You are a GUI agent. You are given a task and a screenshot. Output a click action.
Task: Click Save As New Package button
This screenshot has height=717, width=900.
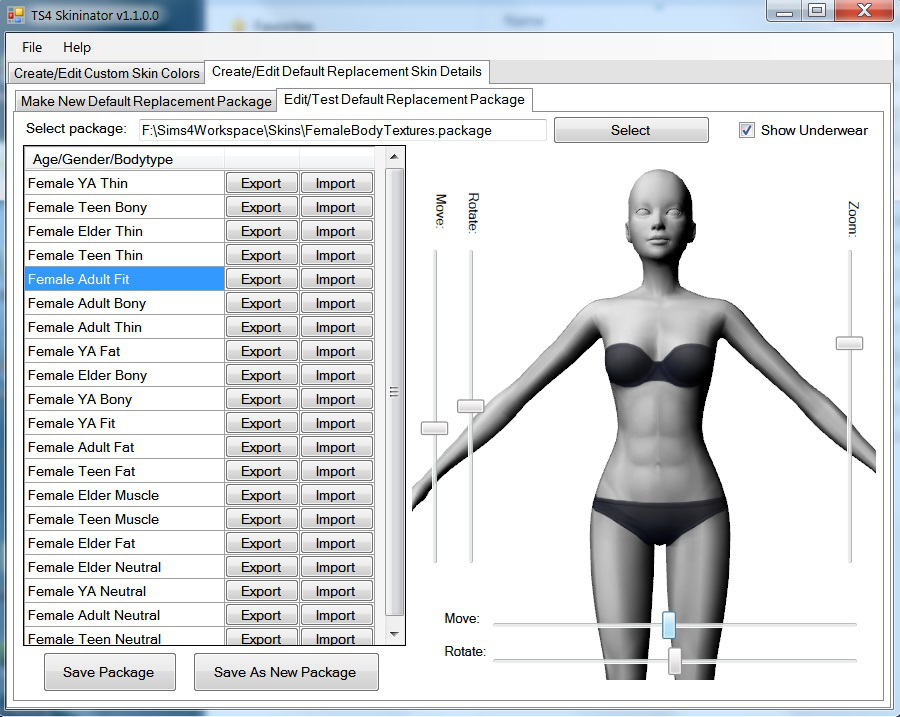285,672
